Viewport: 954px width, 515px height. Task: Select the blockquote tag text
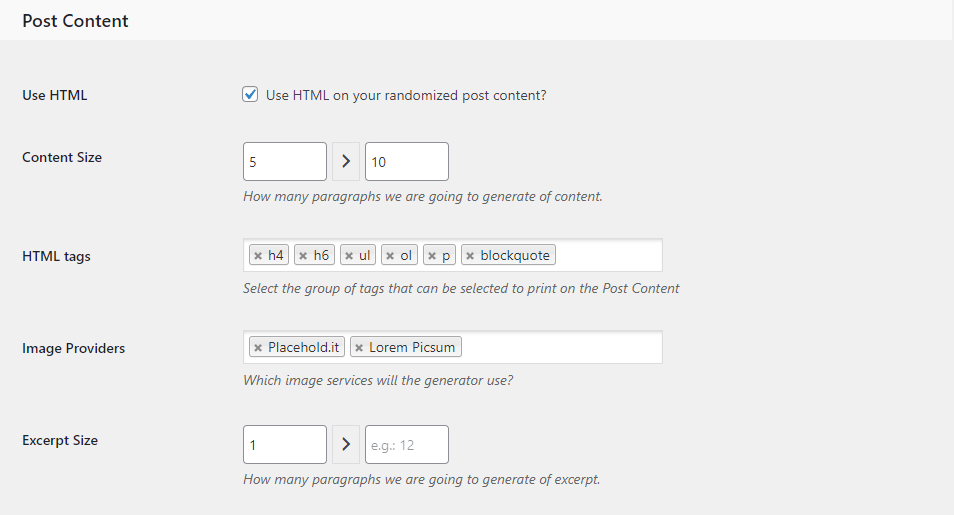pyautogui.click(x=515, y=256)
